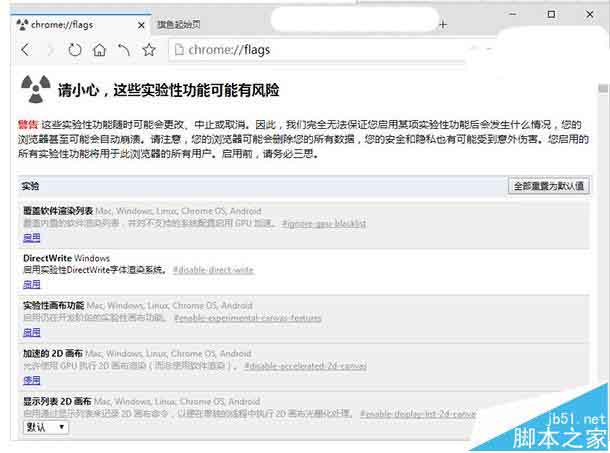The image size is (610, 453).
Task: Switch to the second browser tab
Action: click(179, 25)
